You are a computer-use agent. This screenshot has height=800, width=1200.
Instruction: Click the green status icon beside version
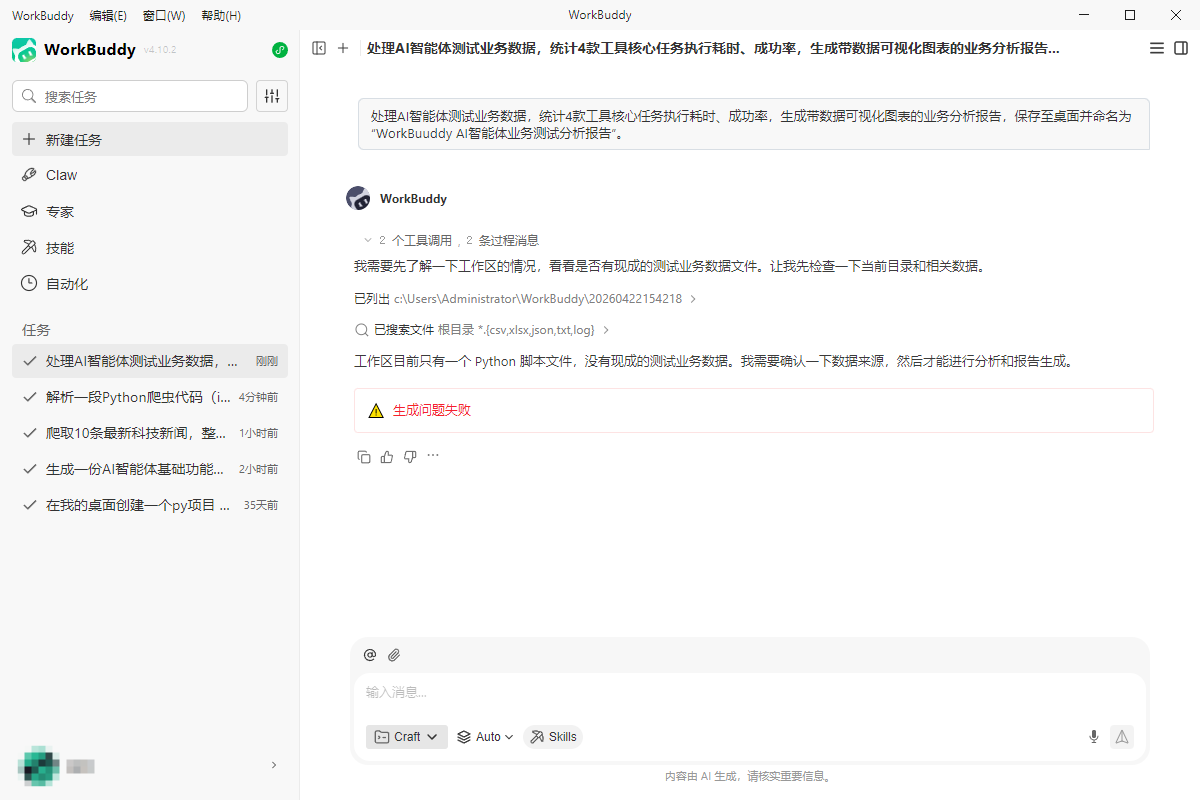coord(280,50)
